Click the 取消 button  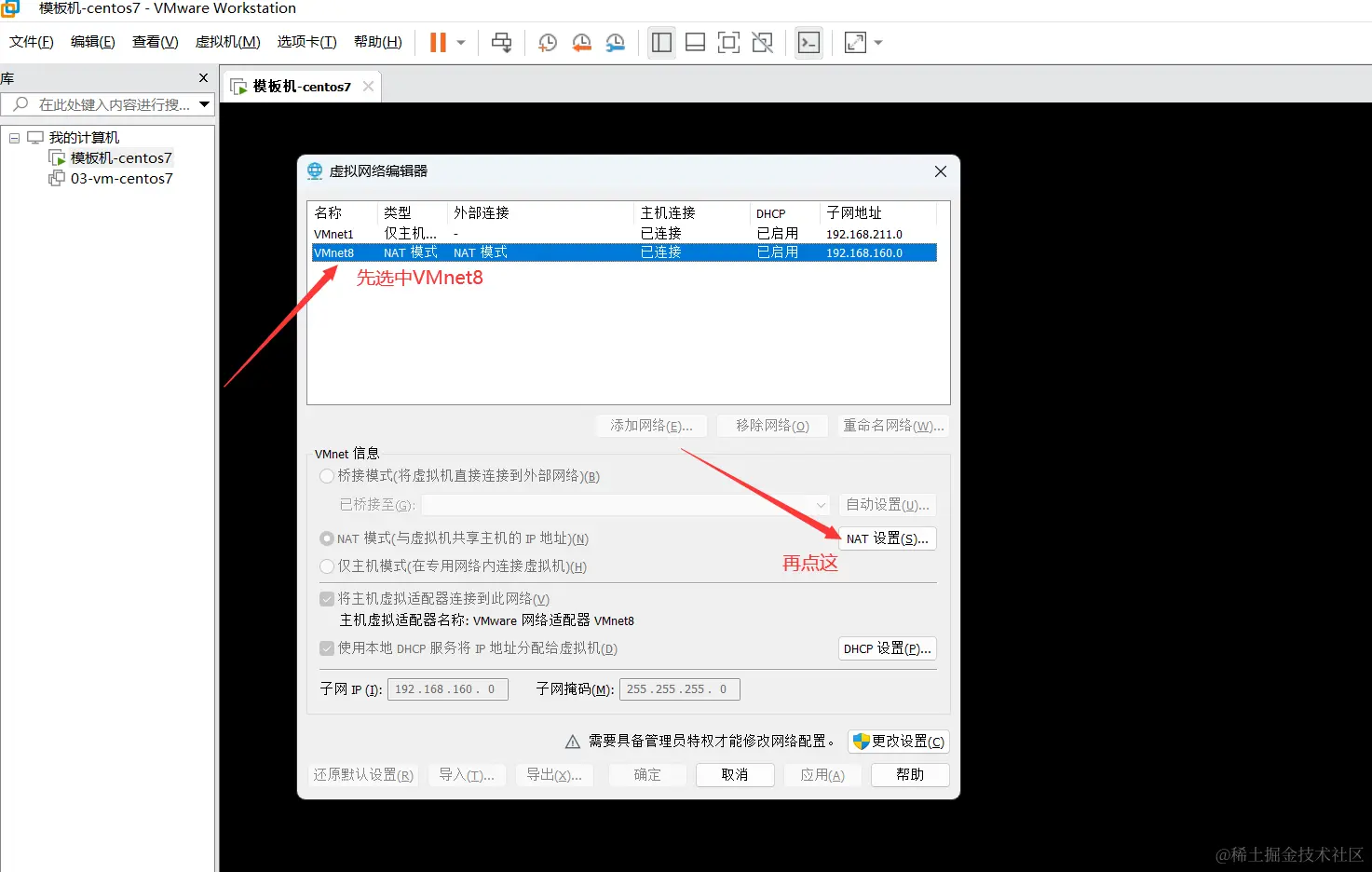(x=735, y=775)
